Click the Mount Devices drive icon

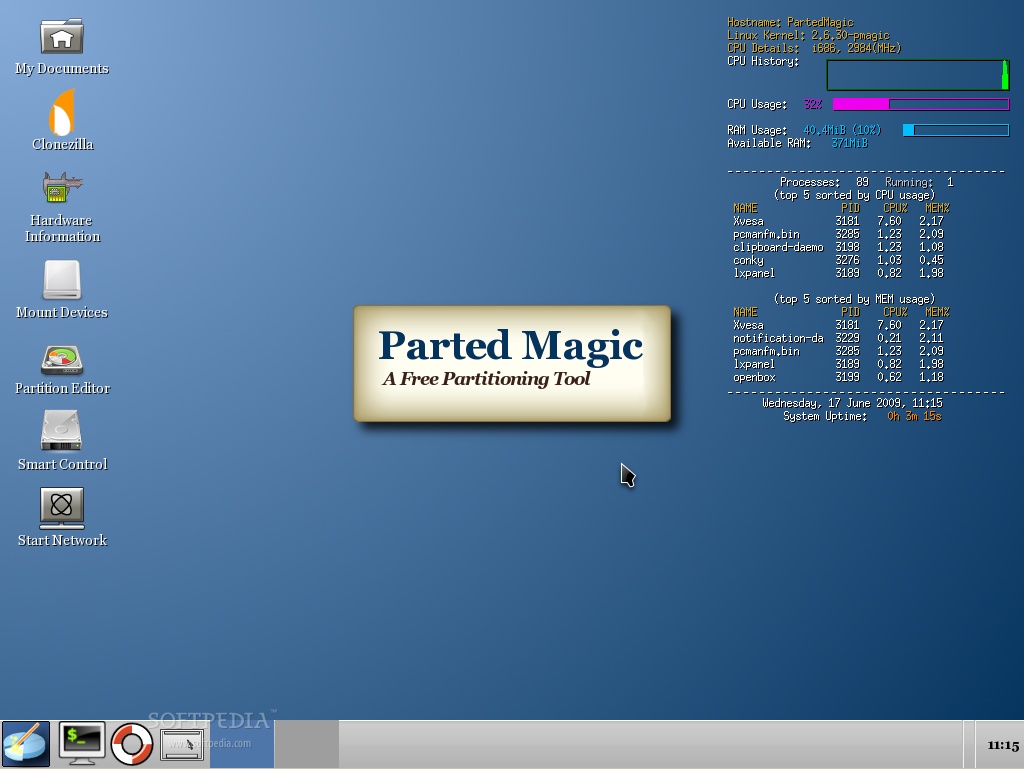click(x=62, y=280)
